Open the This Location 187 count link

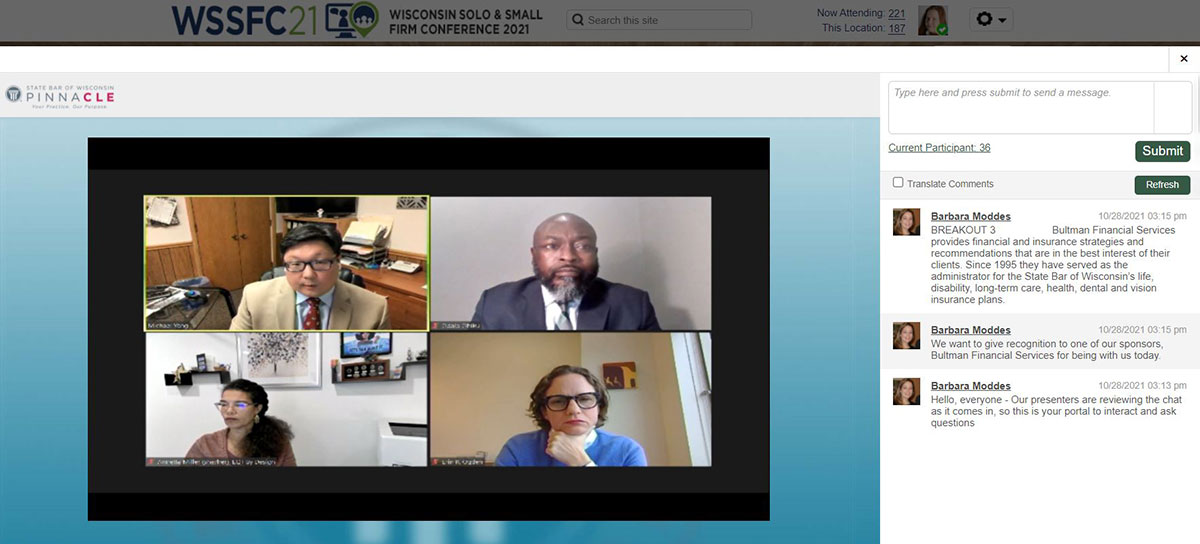pos(896,28)
